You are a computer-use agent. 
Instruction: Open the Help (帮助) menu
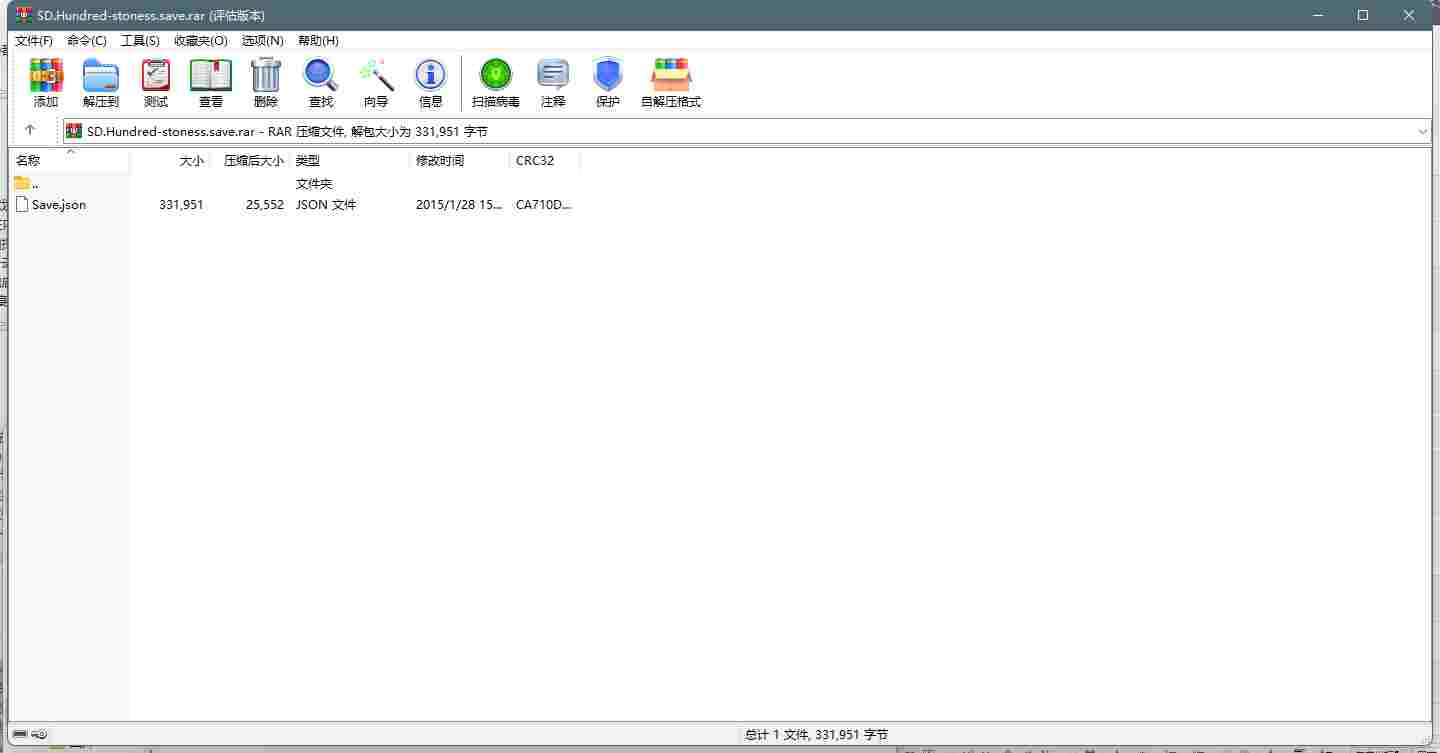click(x=318, y=41)
